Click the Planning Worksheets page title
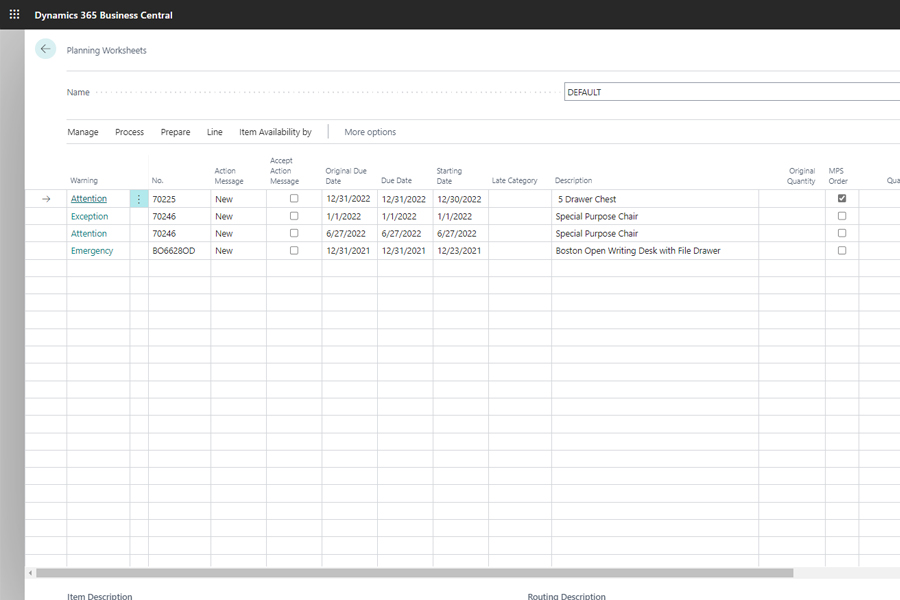The height and width of the screenshot is (600, 900). [x=106, y=51]
